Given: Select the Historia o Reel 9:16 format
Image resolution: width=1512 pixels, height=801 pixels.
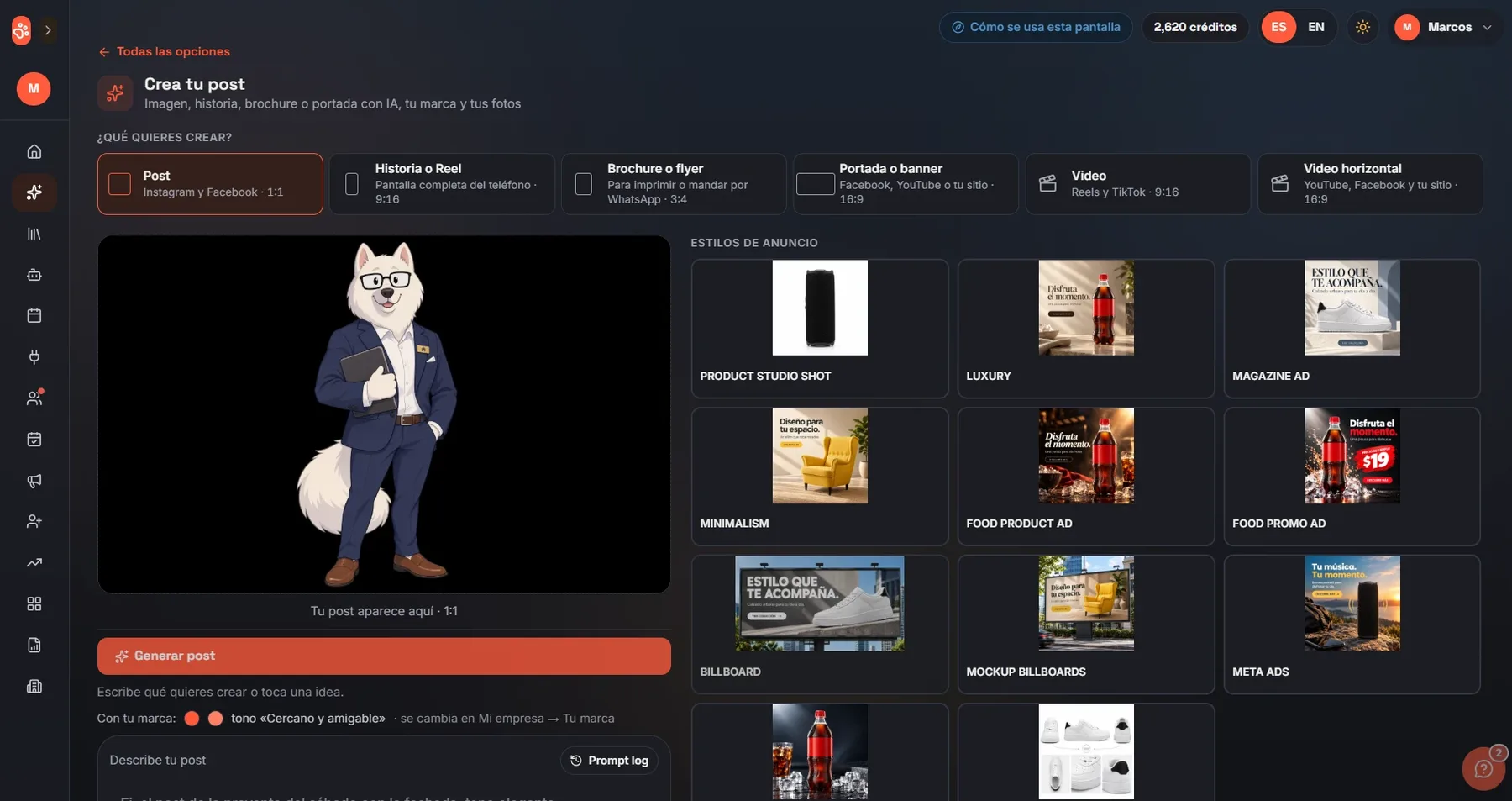Looking at the screenshot, I should click(x=442, y=184).
